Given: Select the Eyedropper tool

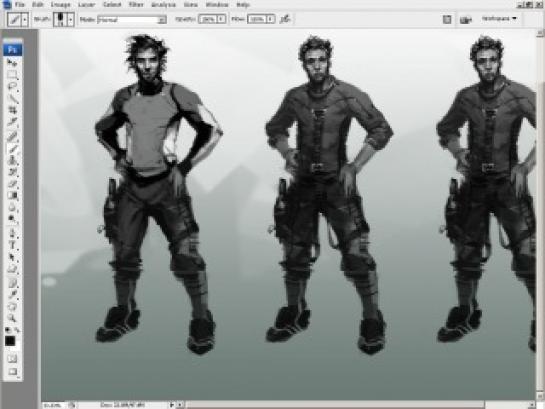Looking at the screenshot, I should pyautogui.click(x=12, y=295).
